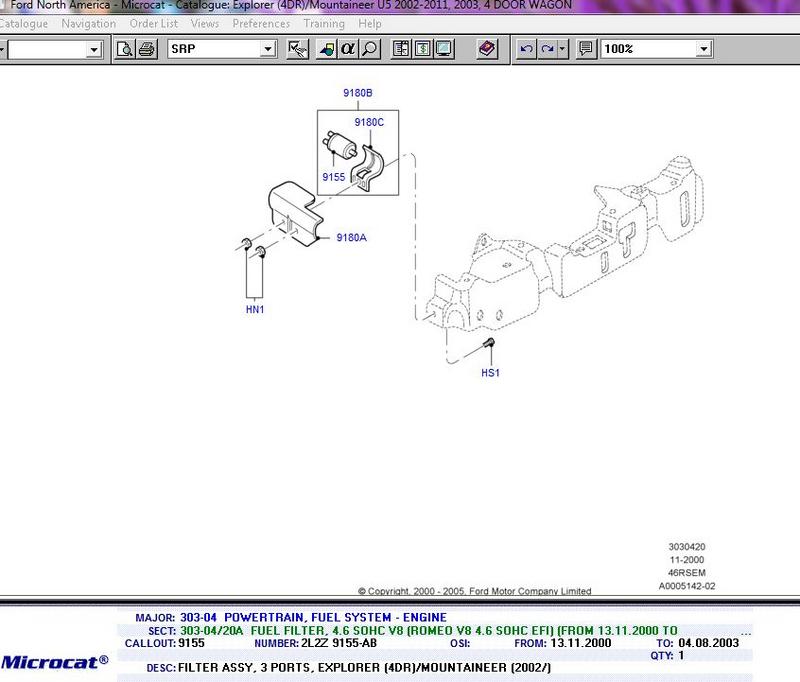Open the red book help icon
The height and width of the screenshot is (682, 800).
pos(487,49)
